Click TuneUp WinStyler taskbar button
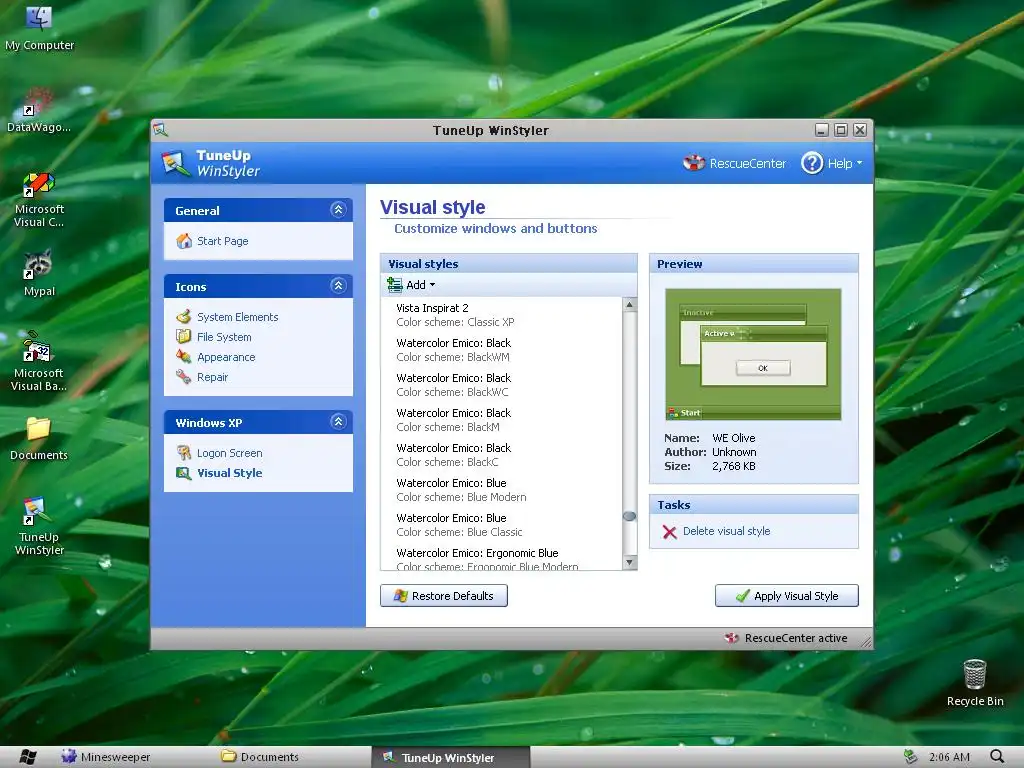The image size is (1024, 768). (451, 757)
